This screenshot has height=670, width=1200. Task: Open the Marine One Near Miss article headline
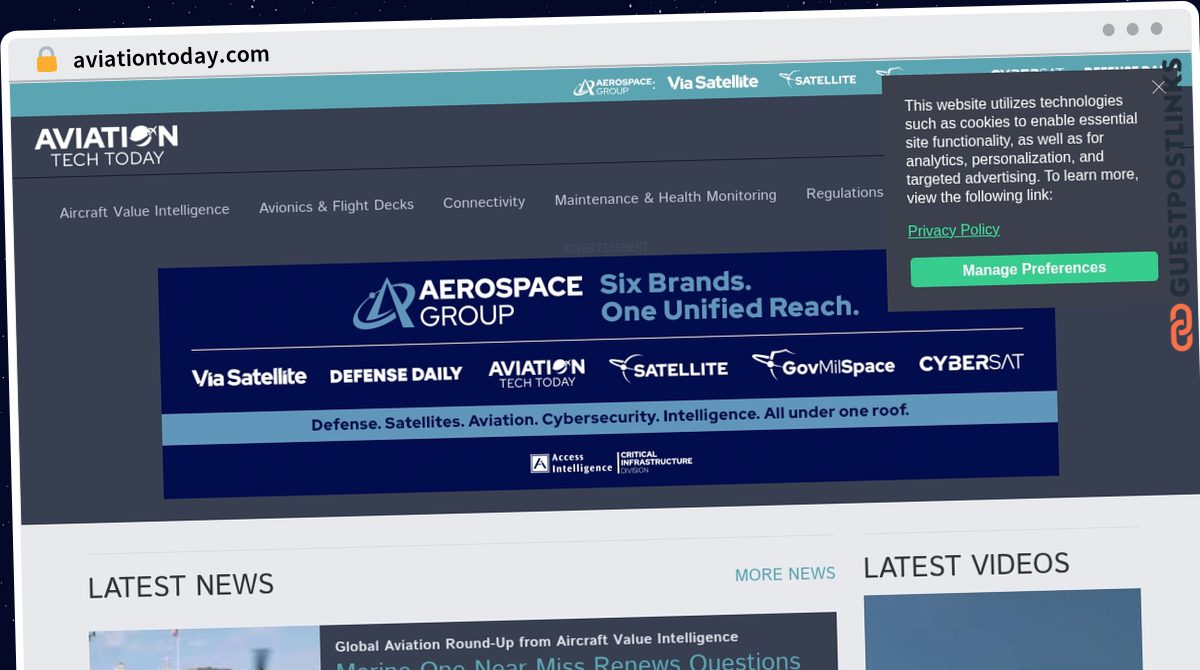click(567, 663)
